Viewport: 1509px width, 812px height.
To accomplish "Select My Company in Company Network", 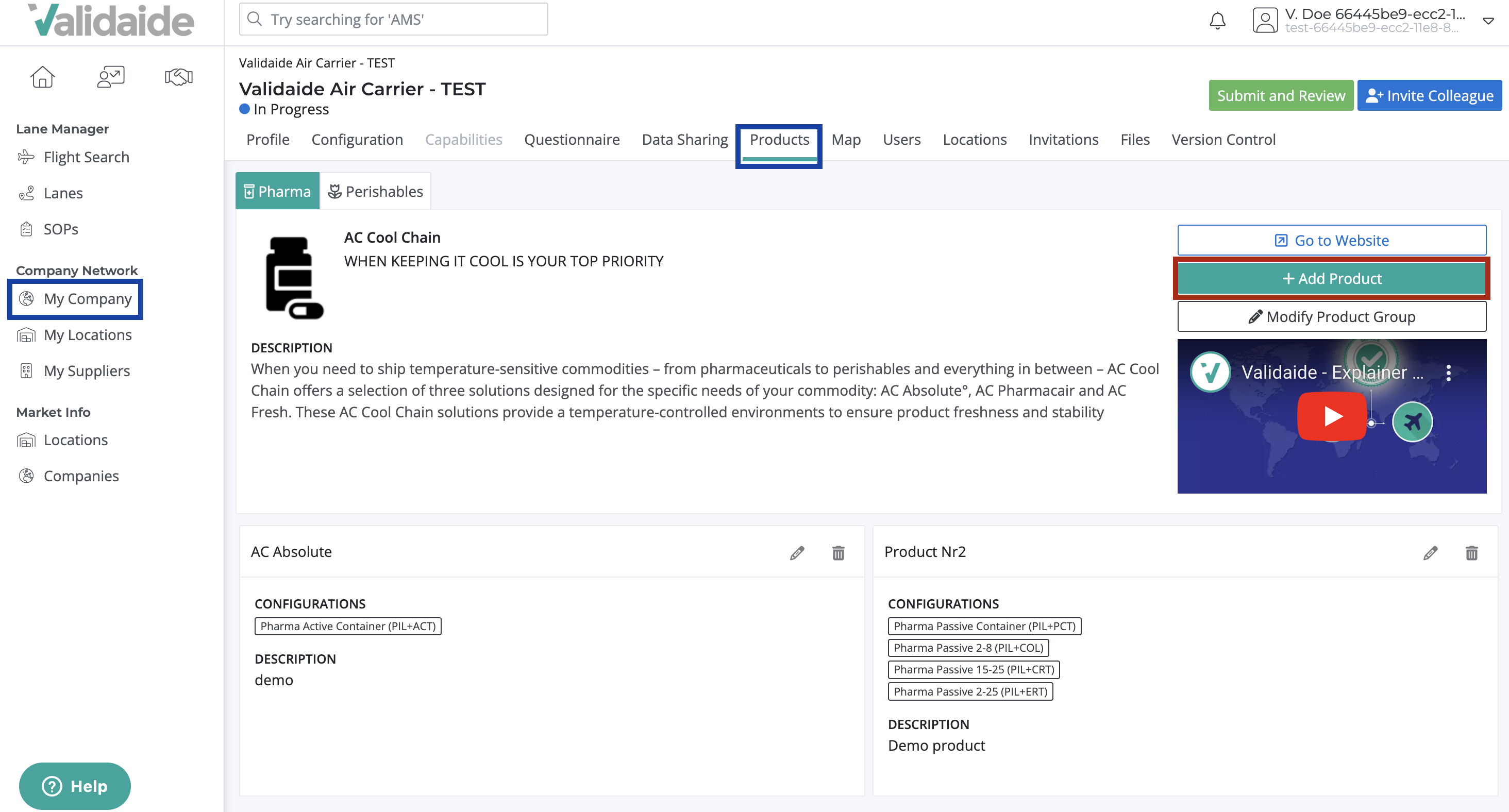I will (88, 298).
